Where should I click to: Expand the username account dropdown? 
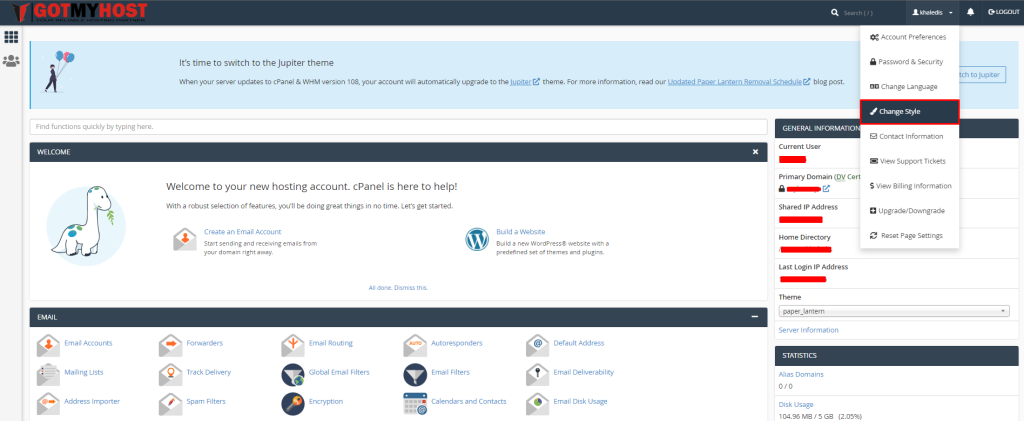pyautogui.click(x=931, y=12)
